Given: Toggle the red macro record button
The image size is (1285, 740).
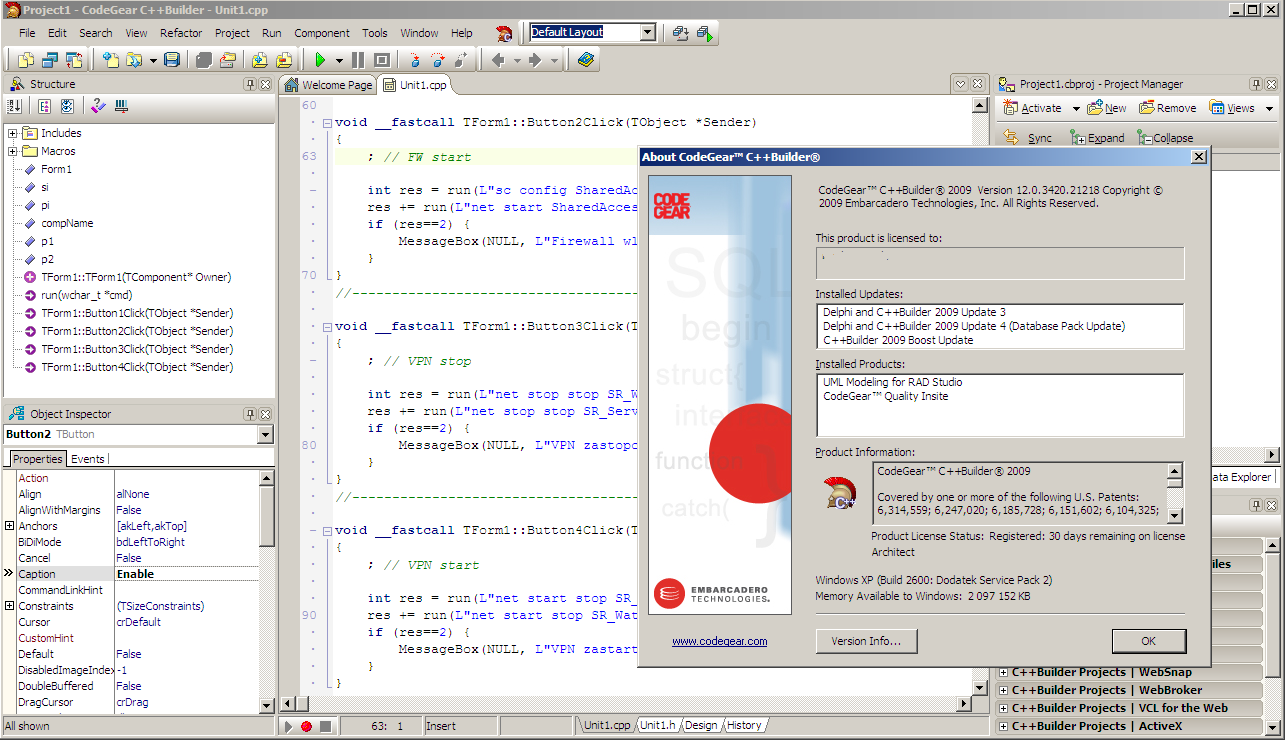Looking at the screenshot, I should 306,727.
